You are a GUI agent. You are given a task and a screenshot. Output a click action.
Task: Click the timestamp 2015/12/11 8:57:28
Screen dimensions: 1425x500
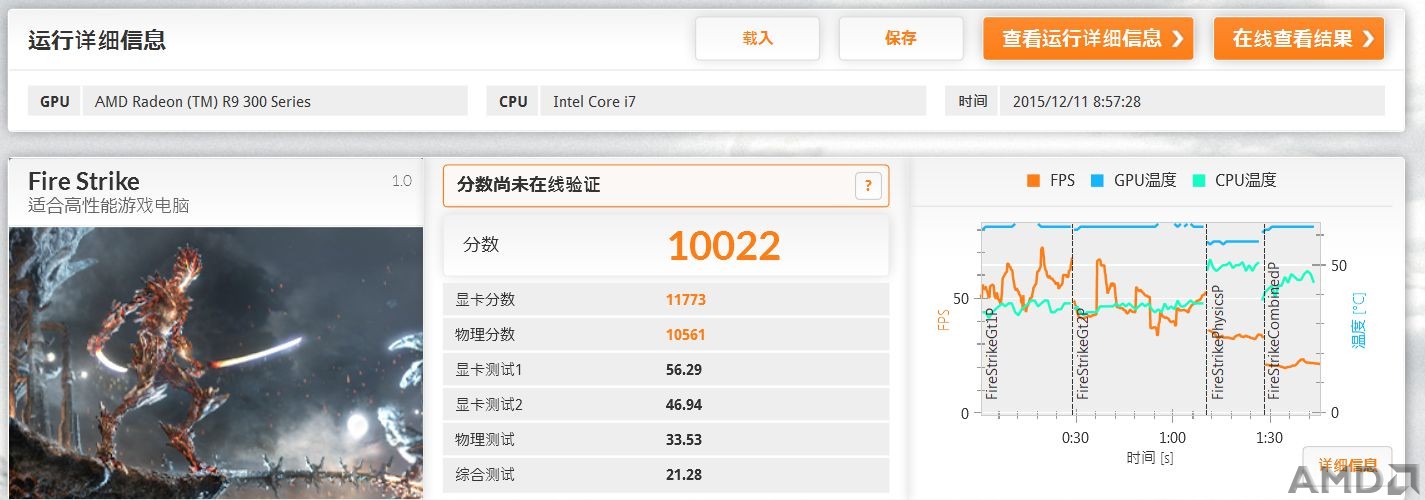coord(1077,101)
